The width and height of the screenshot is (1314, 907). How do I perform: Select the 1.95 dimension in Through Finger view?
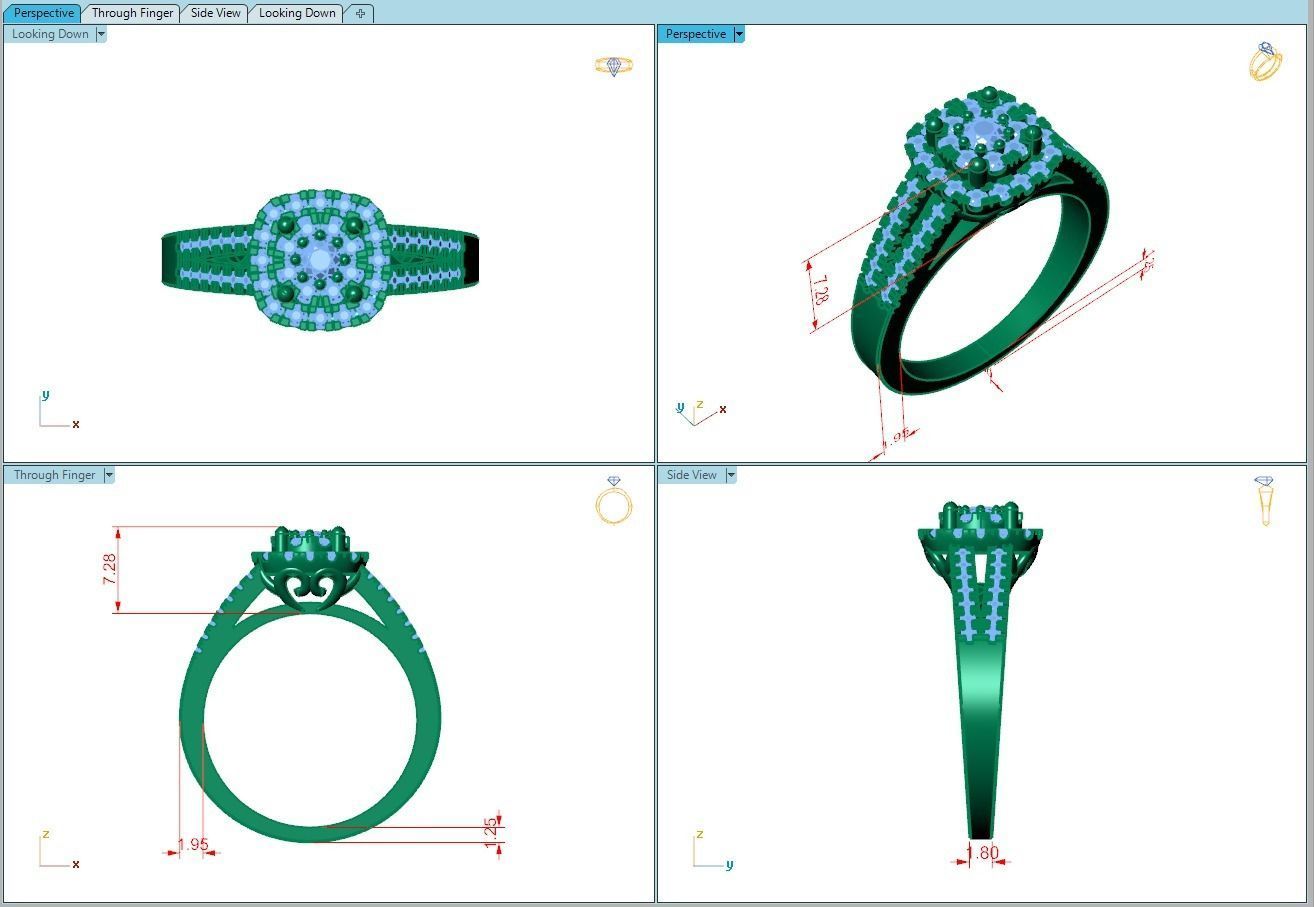coord(193,845)
